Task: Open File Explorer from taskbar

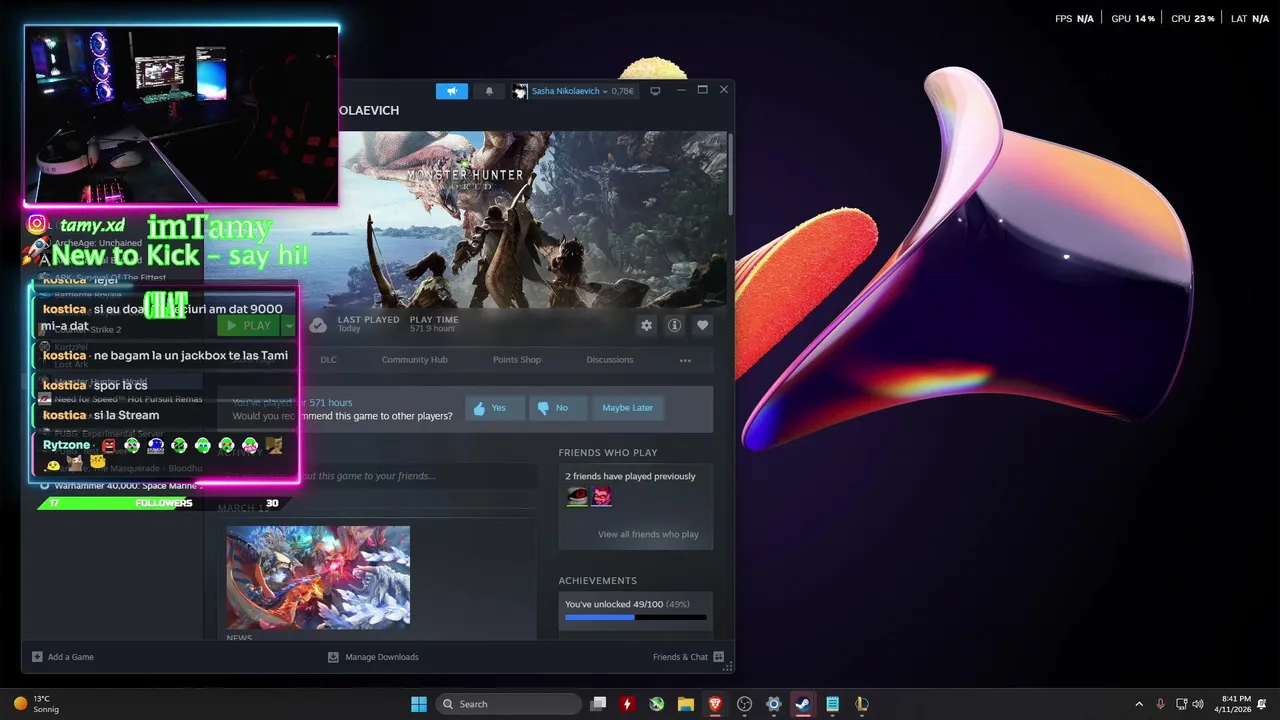Action: tap(686, 704)
